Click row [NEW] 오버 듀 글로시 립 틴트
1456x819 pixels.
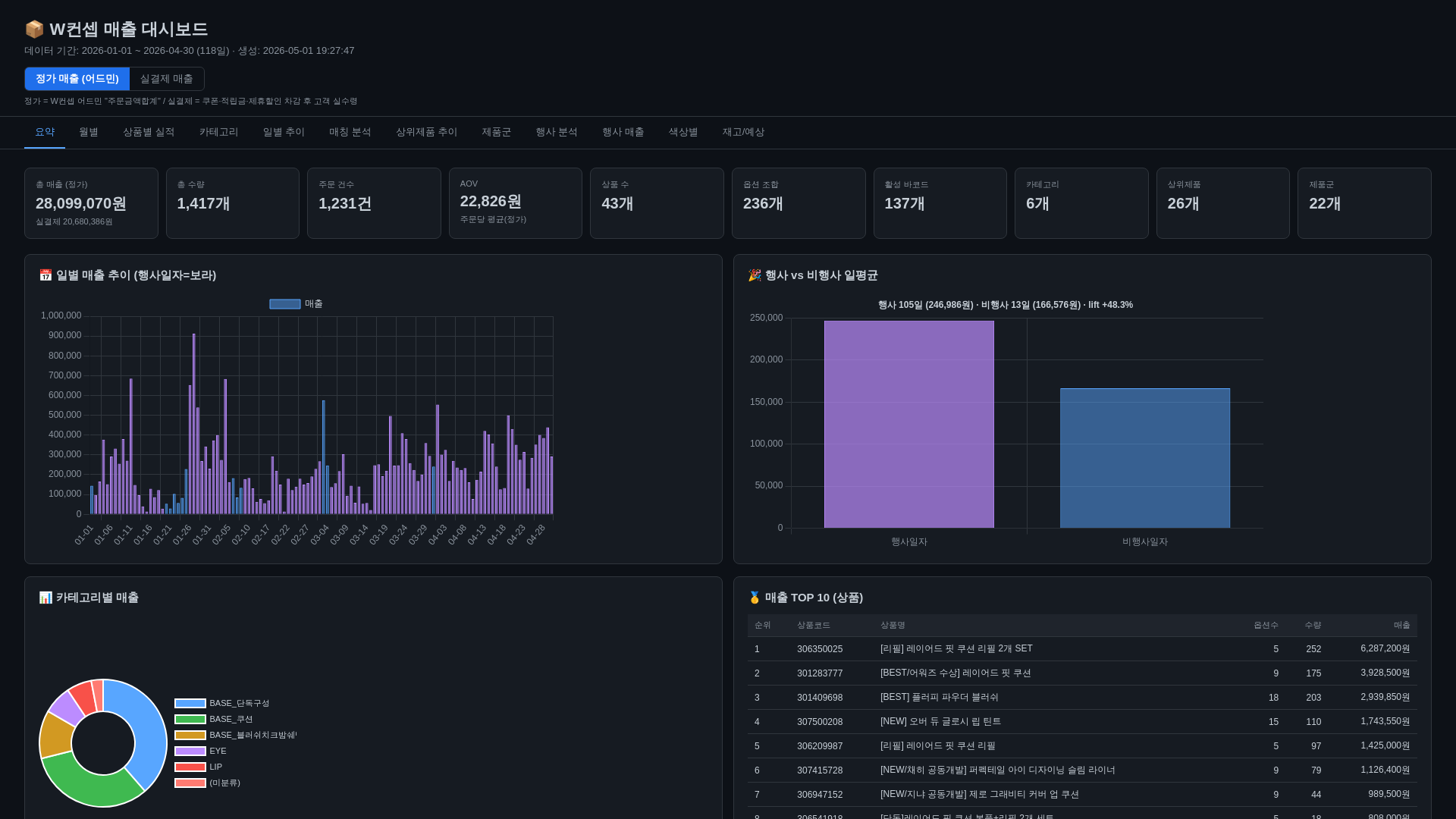coord(1082,722)
